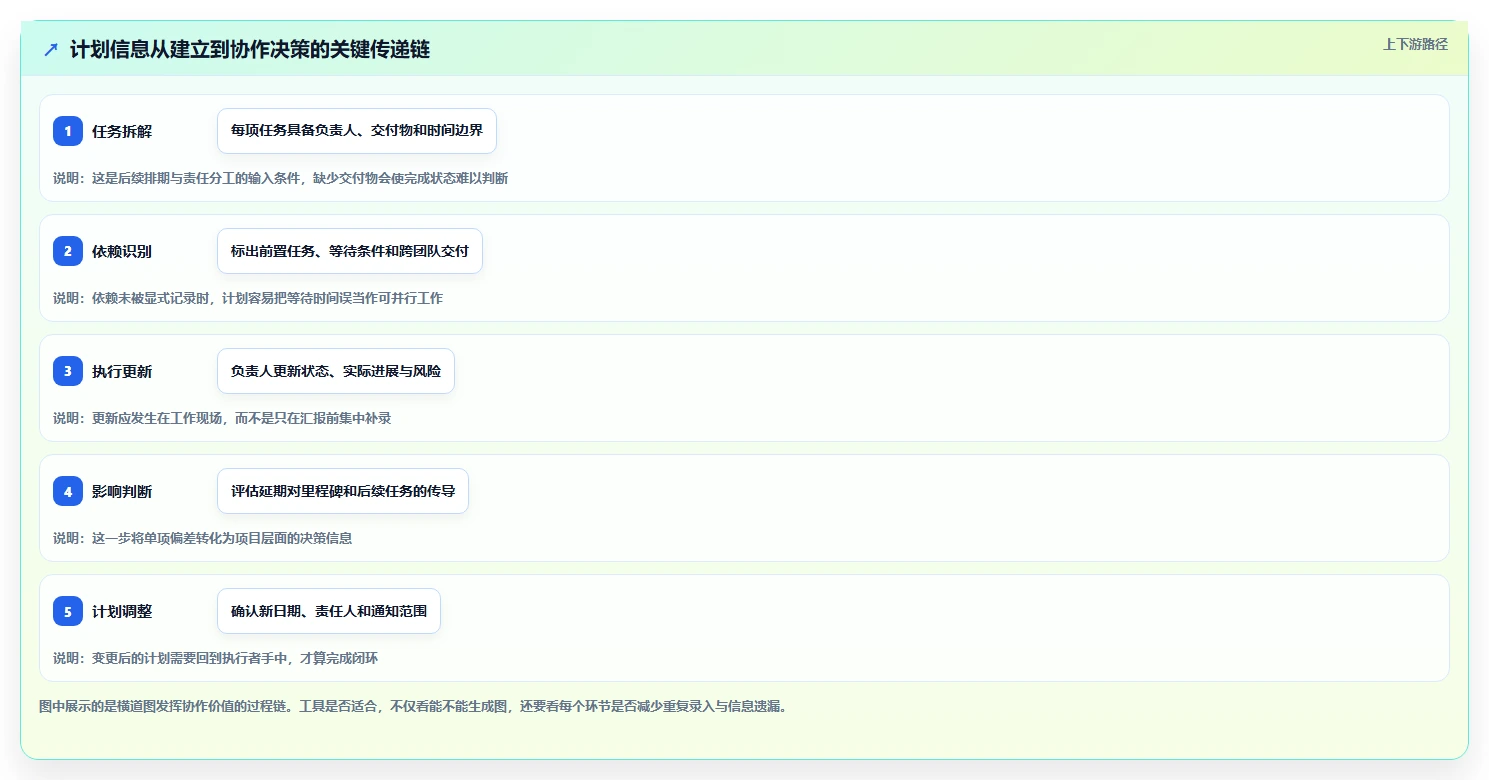Click the box 评估延期对里程碑和后续任务的传导
Screen dimensions: 1489x780
(343, 491)
